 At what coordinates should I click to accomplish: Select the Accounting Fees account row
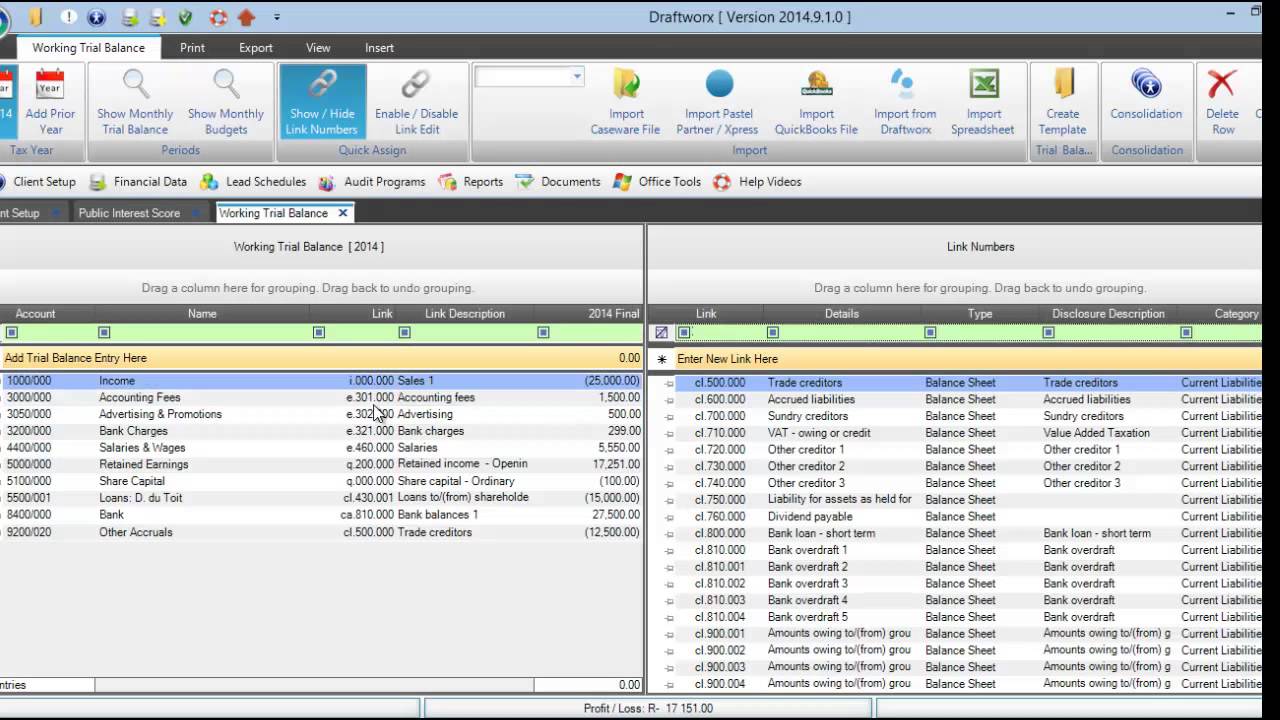coord(321,397)
